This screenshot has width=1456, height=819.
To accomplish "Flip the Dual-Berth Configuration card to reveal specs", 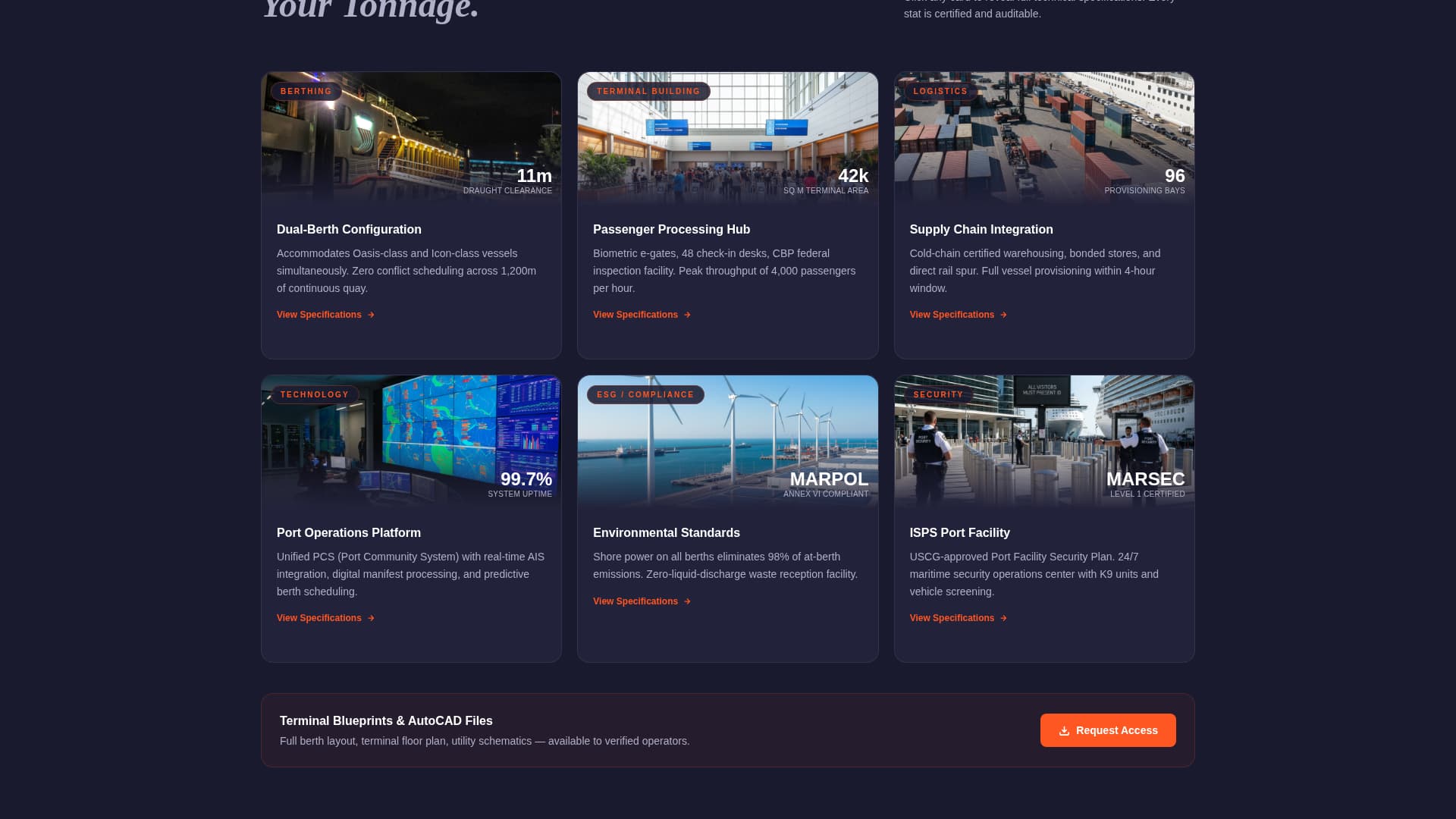I will tap(411, 215).
